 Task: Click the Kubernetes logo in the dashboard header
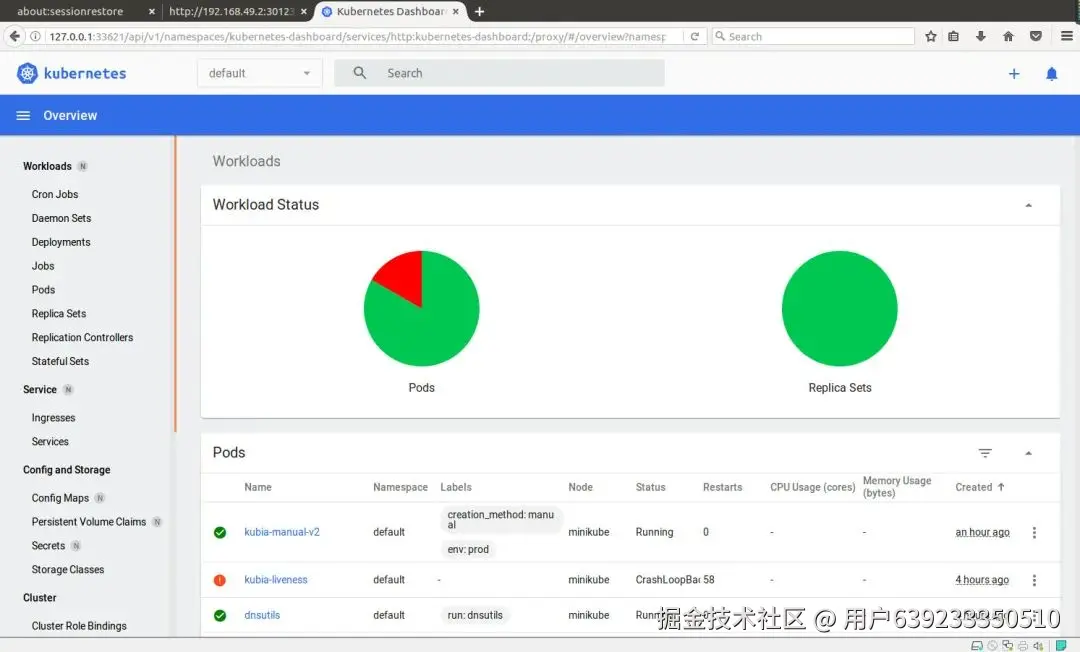point(25,72)
